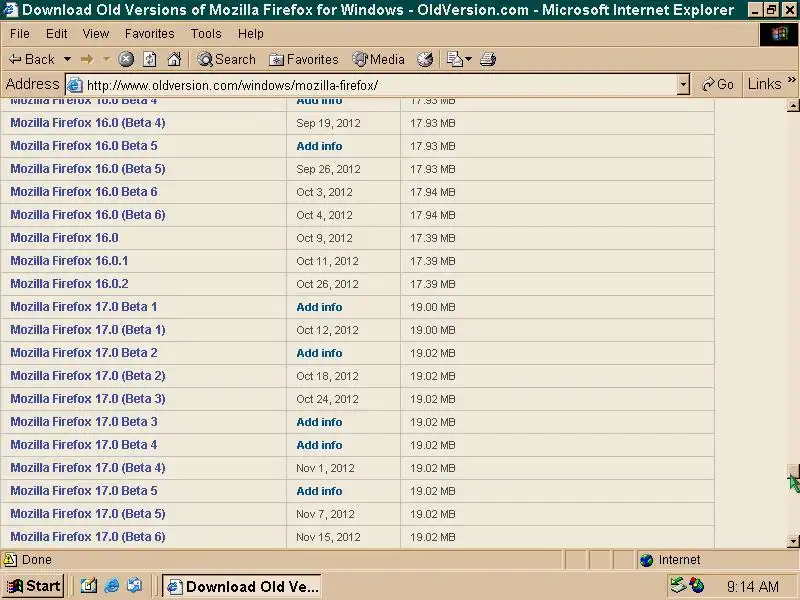This screenshot has height=600, width=800.
Task: Click the Stop loading icon
Action: click(126, 59)
